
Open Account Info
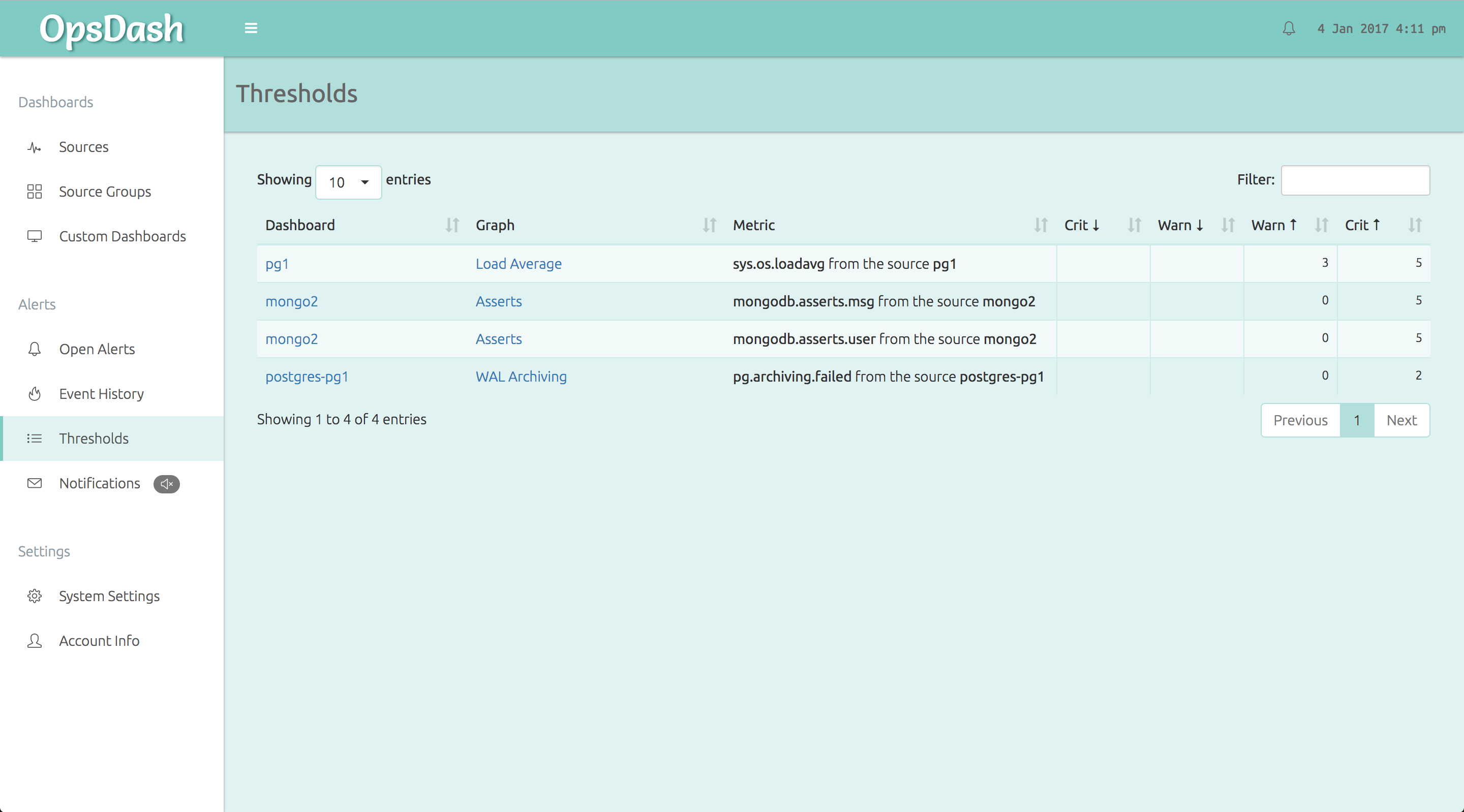tap(112, 640)
